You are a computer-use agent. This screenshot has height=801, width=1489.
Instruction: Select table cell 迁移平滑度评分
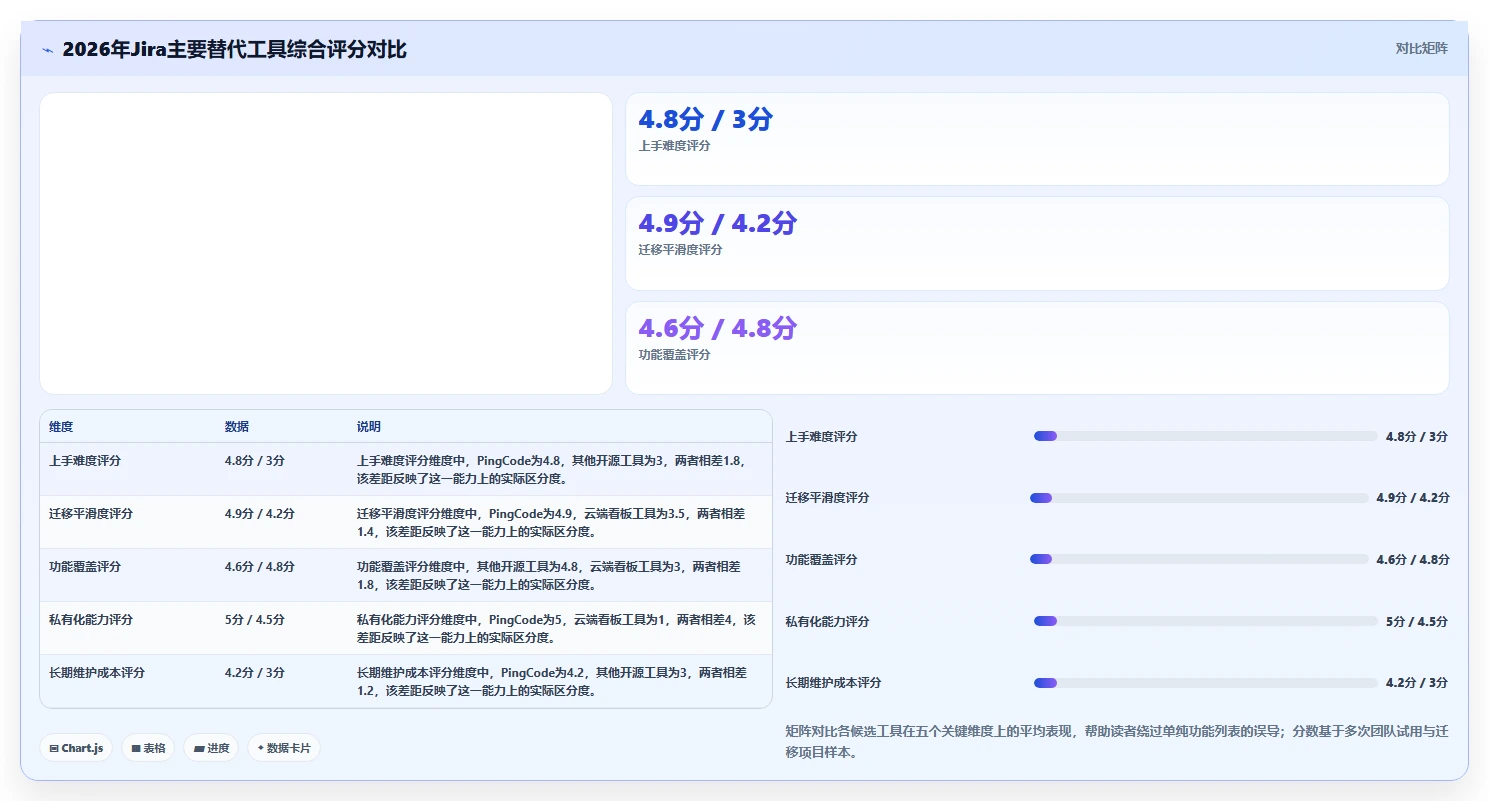(x=91, y=514)
